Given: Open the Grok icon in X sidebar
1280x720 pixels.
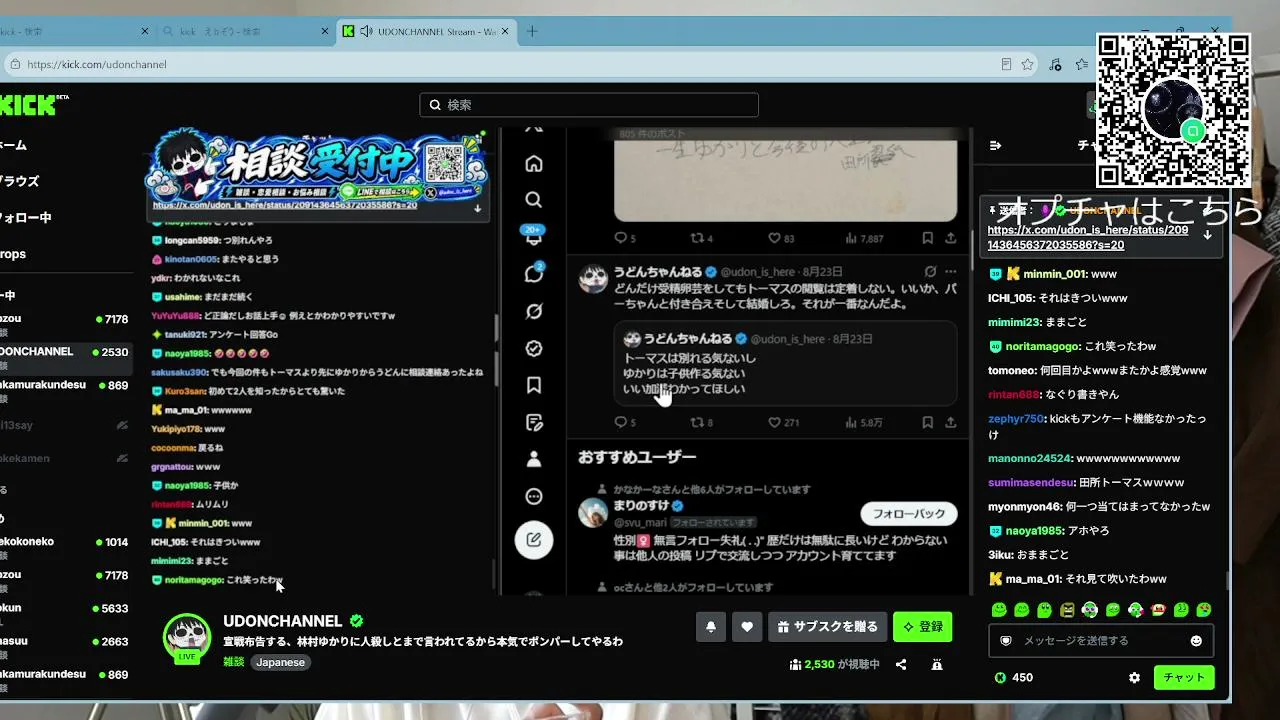Looking at the screenshot, I should [534, 311].
